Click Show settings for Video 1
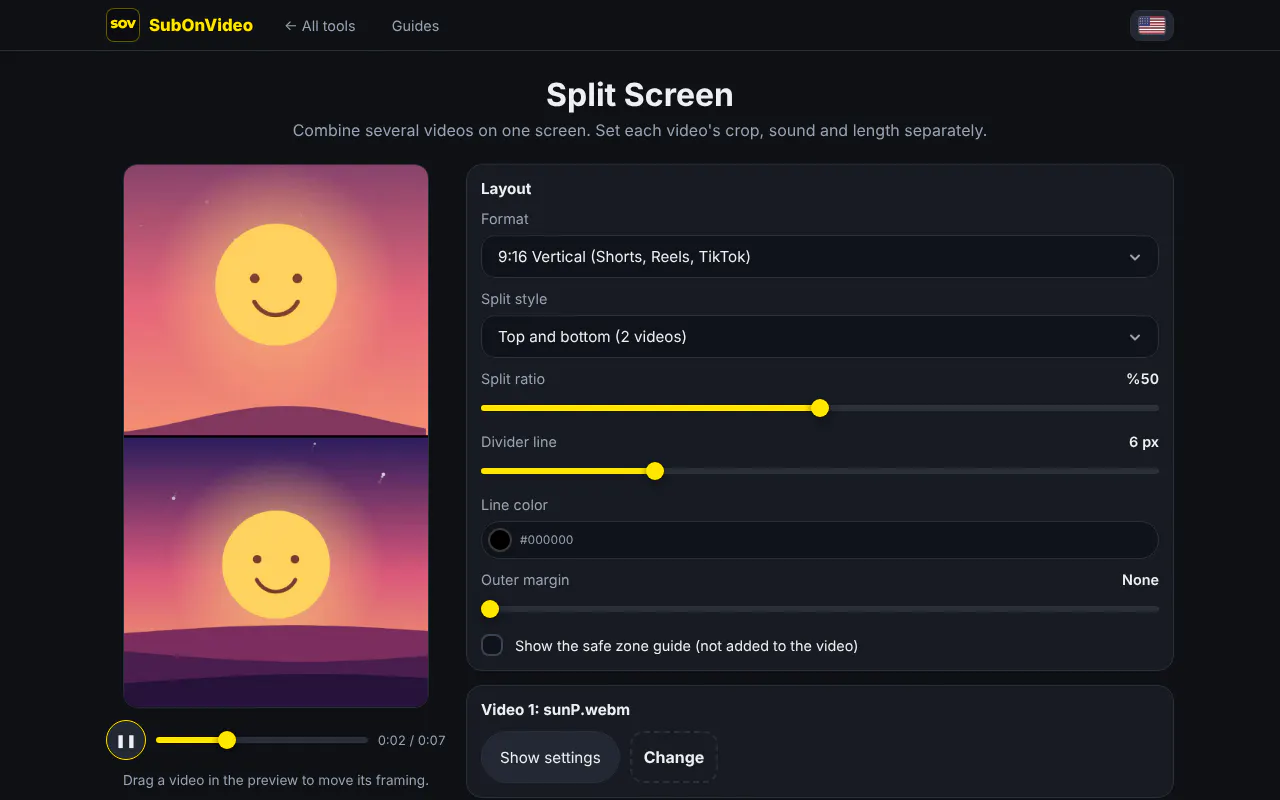 coord(550,757)
